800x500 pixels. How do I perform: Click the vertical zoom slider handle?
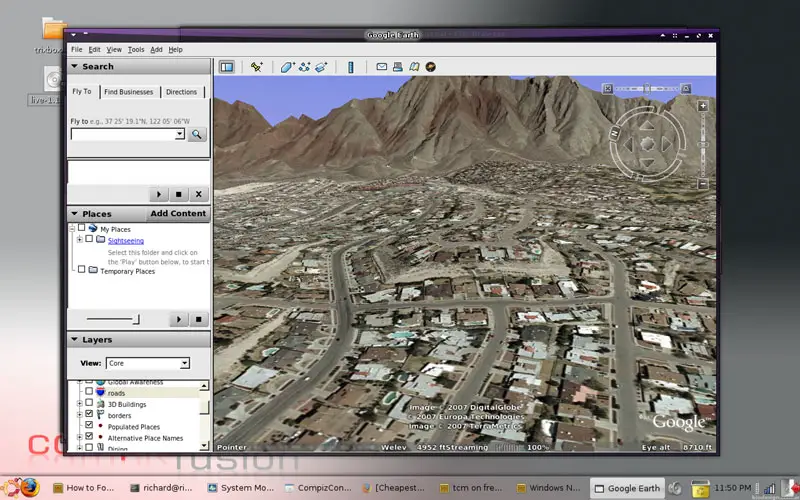(703, 144)
